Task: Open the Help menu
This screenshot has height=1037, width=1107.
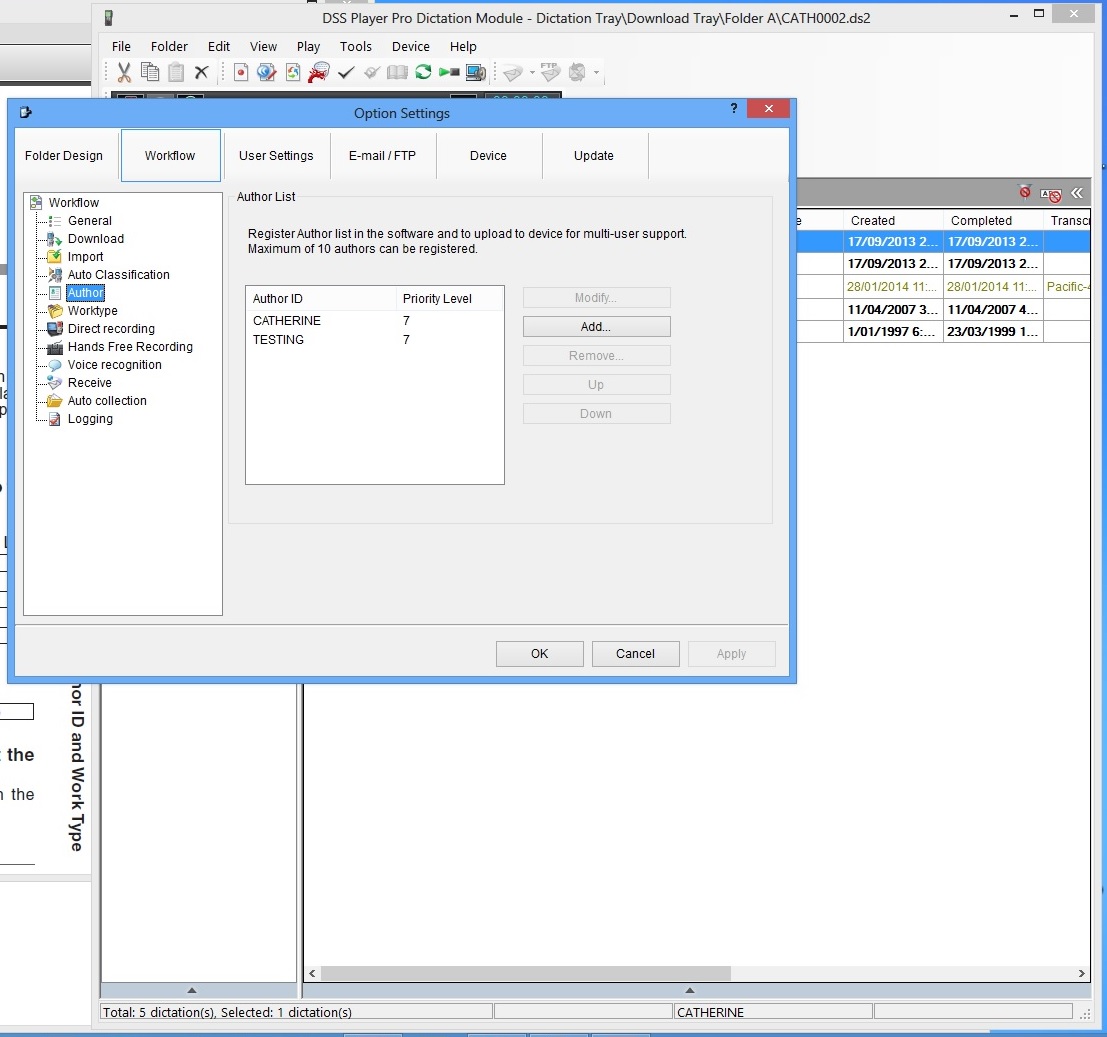Action: tap(463, 47)
